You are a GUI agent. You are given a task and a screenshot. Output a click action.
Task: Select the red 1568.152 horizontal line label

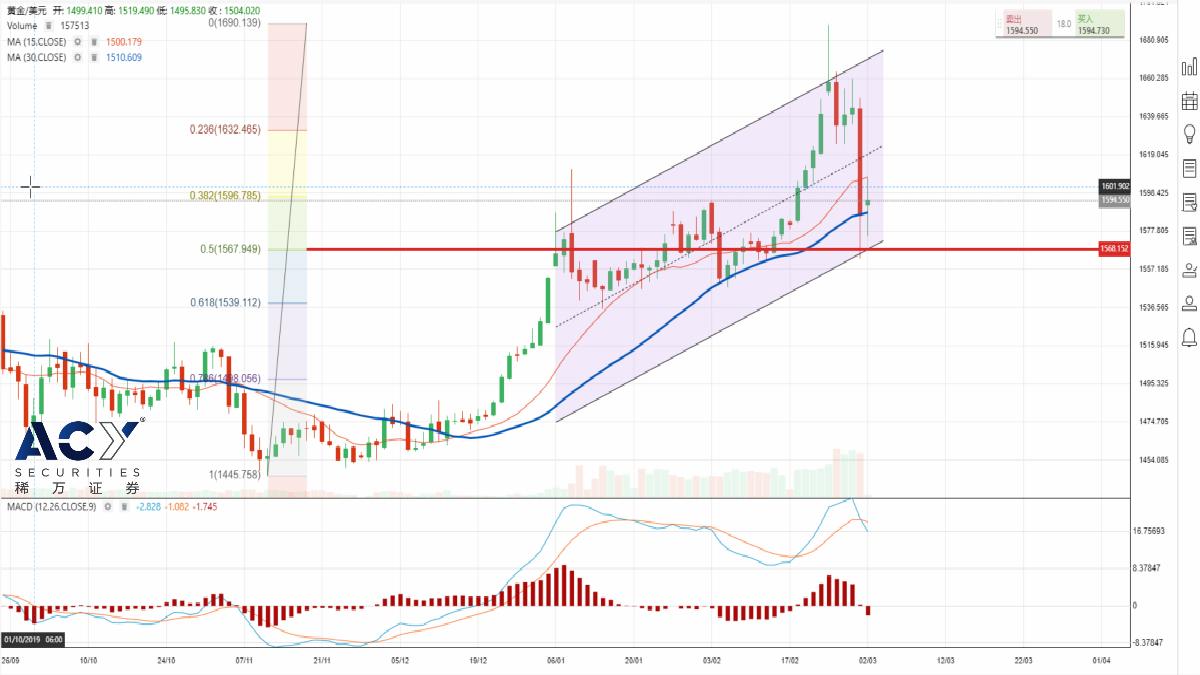pos(1114,249)
